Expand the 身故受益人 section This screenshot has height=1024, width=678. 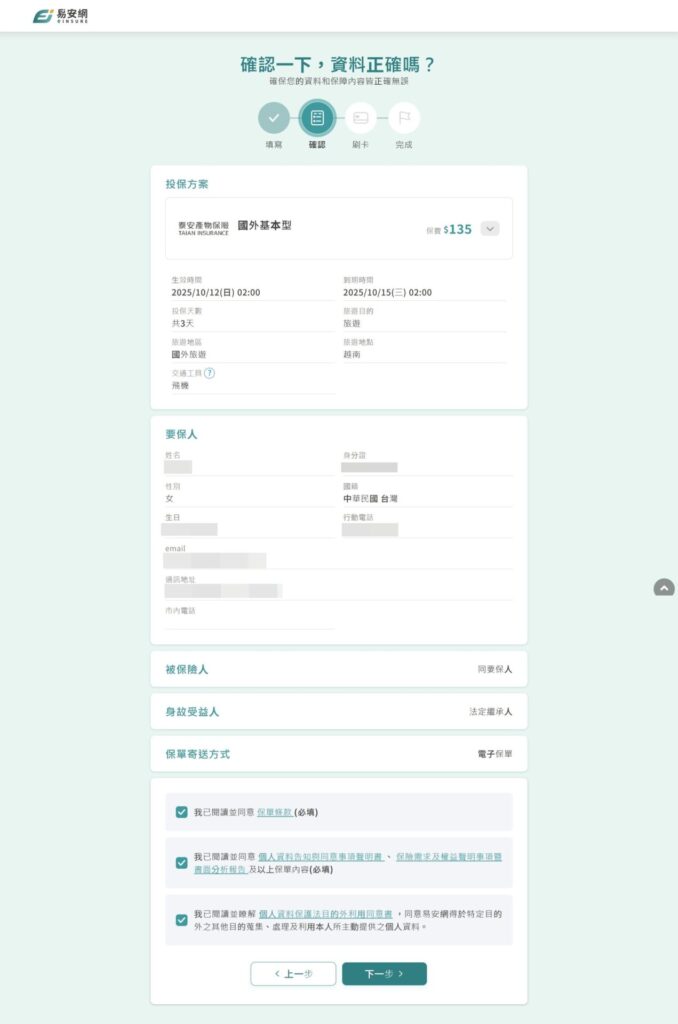pos(338,711)
